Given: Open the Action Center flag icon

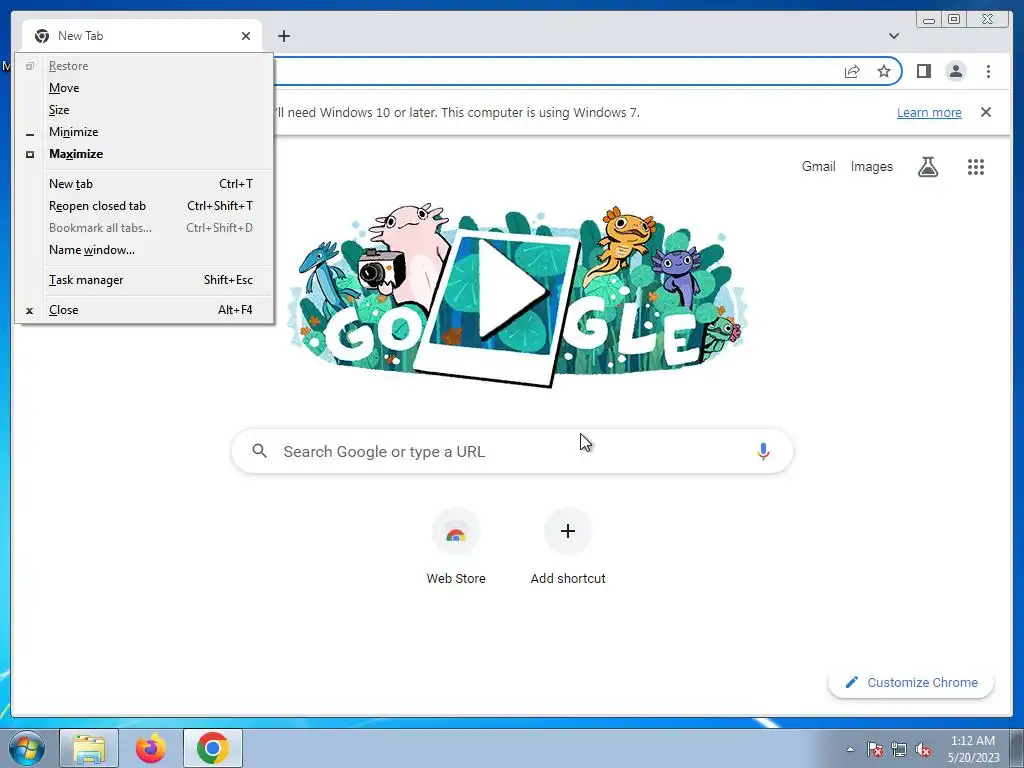Looking at the screenshot, I should (874, 749).
